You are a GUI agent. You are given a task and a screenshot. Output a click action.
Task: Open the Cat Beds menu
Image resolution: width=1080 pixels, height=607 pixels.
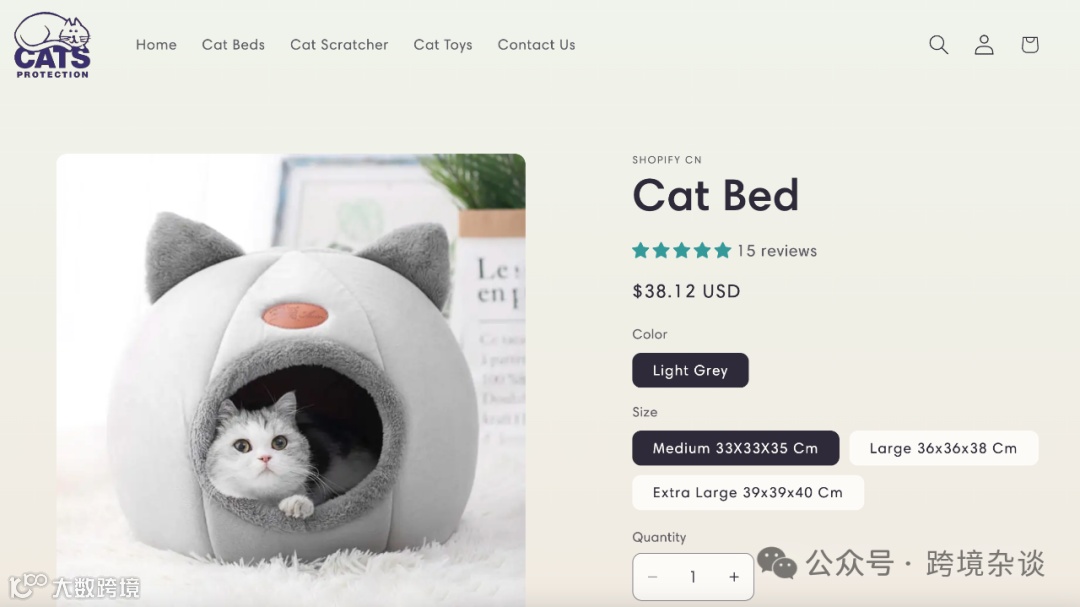click(233, 45)
